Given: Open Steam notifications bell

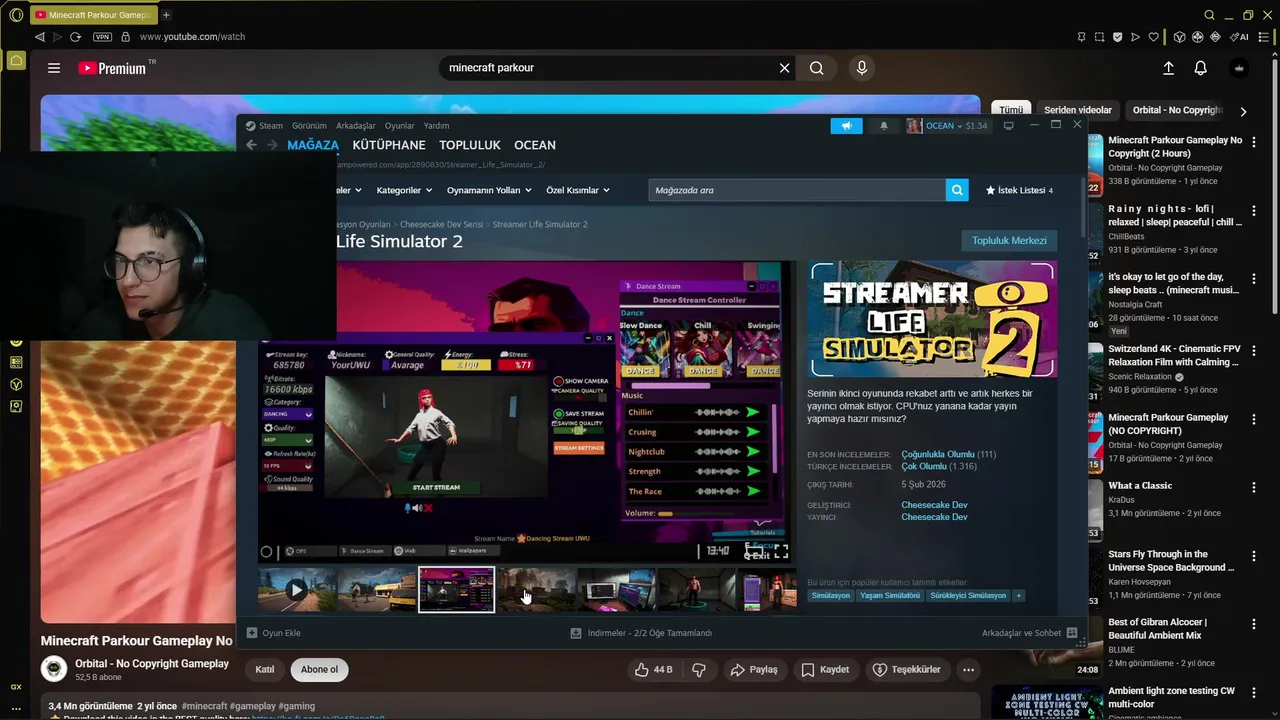Looking at the screenshot, I should click(883, 126).
